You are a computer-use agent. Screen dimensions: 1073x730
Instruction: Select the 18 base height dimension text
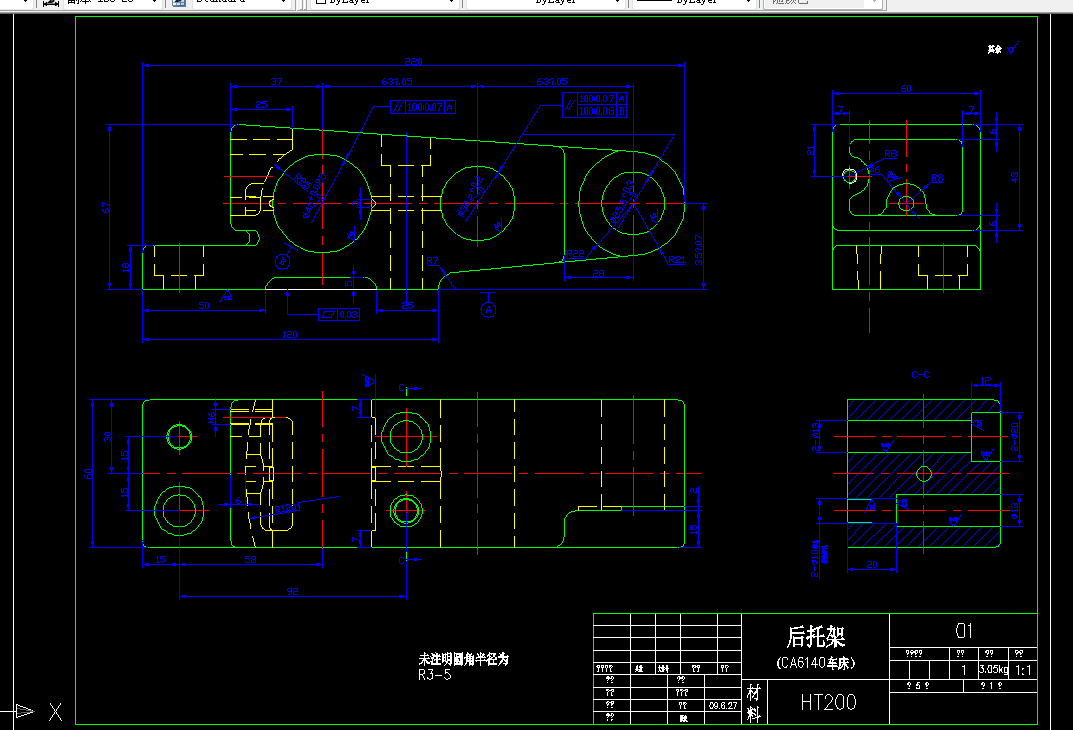coord(125,268)
